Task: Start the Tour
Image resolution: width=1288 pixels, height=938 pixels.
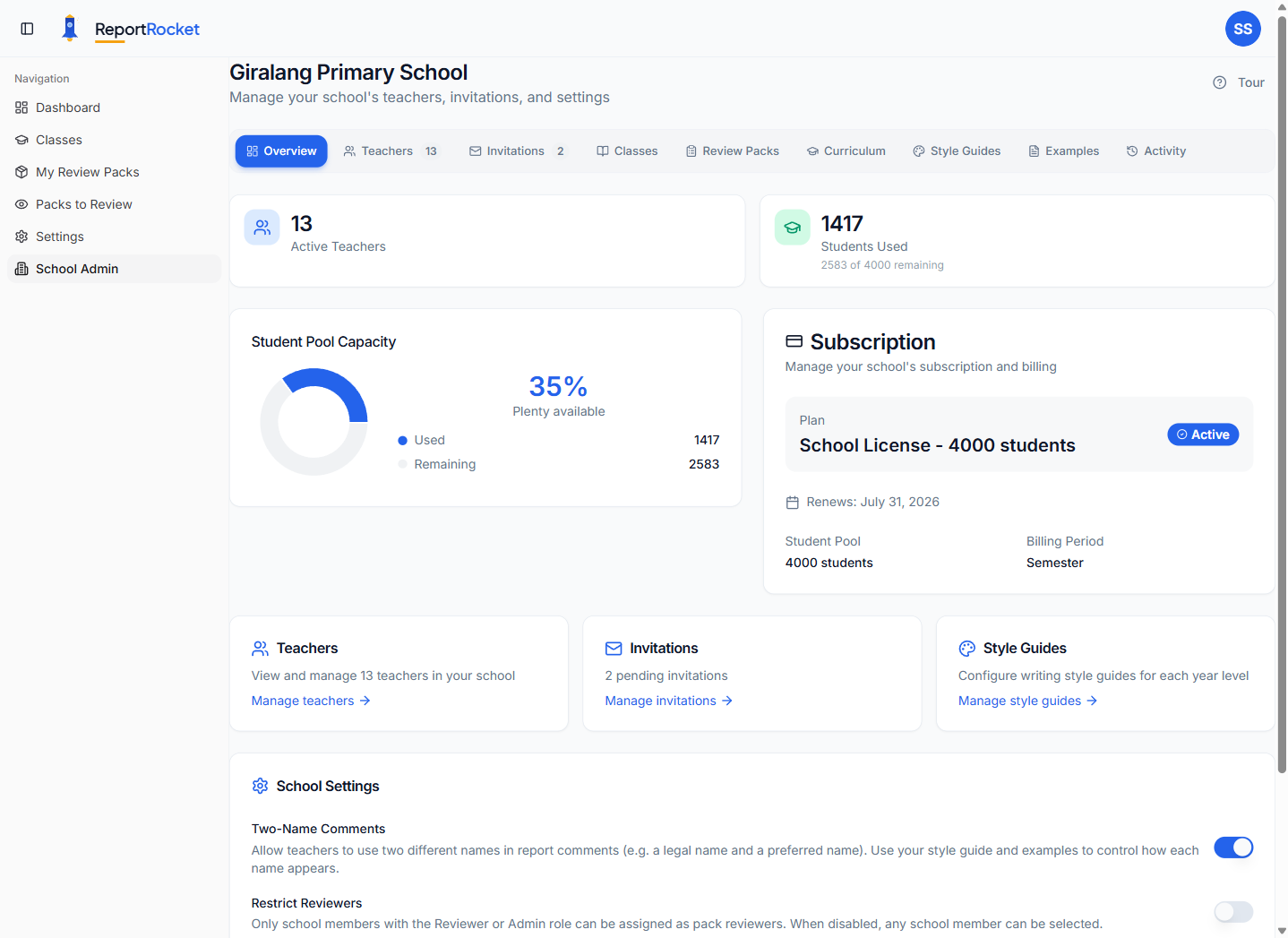Action: [x=1251, y=82]
